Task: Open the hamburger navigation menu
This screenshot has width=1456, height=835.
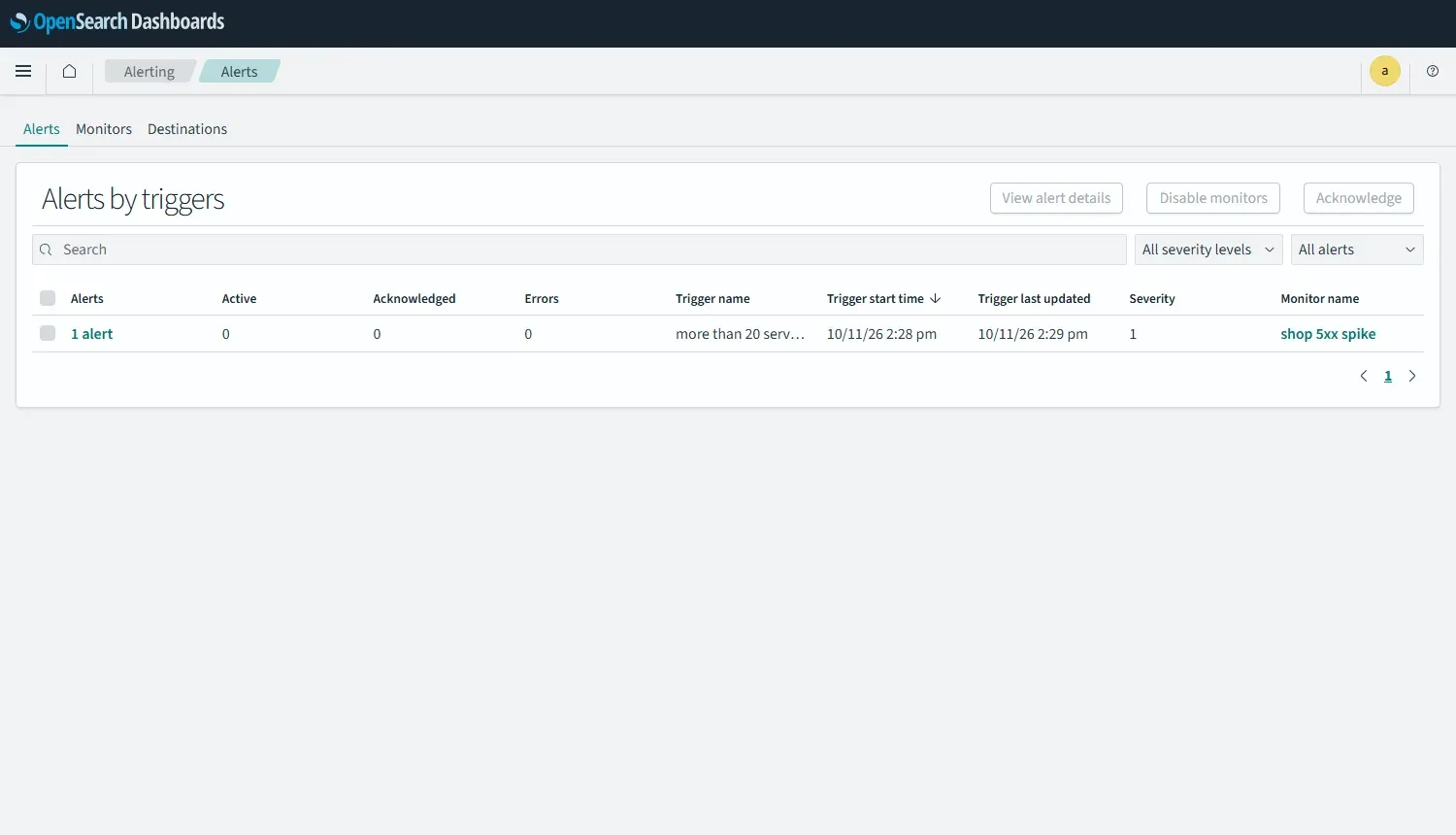Action: (23, 71)
